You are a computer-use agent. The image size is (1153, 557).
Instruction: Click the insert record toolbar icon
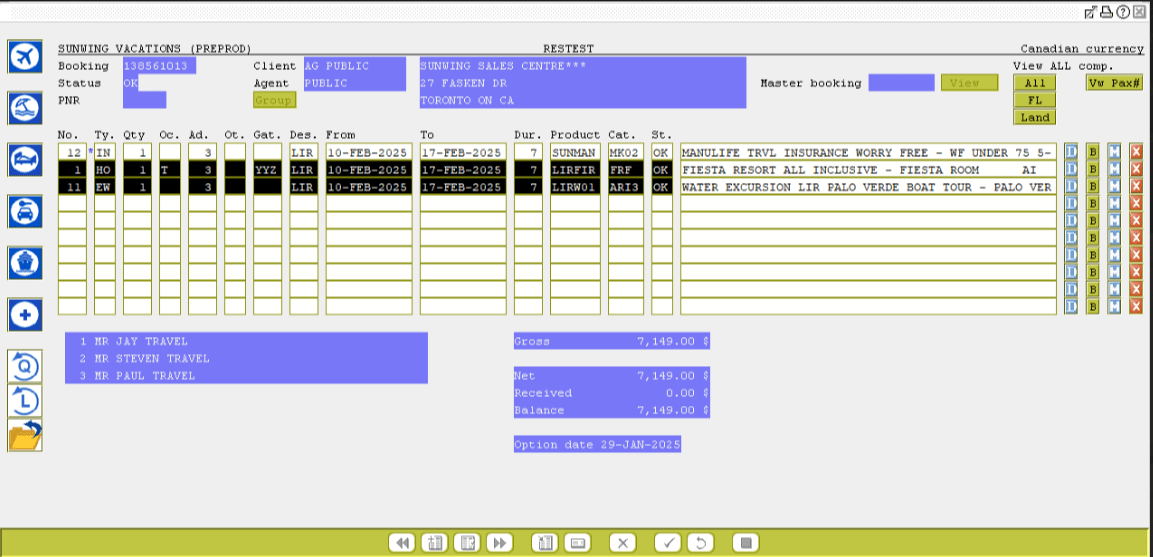pos(434,543)
